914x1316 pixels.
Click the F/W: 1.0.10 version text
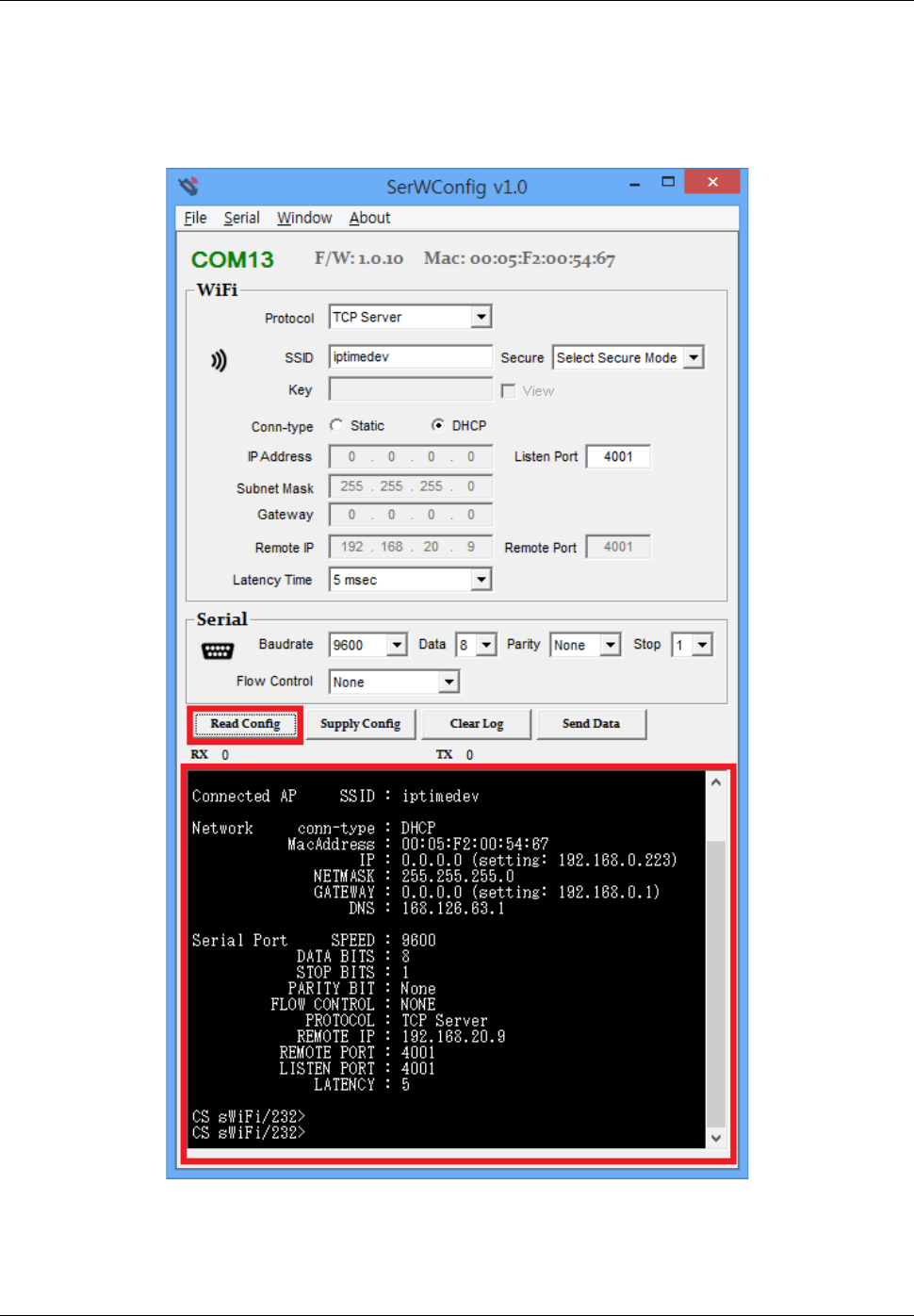click(359, 258)
